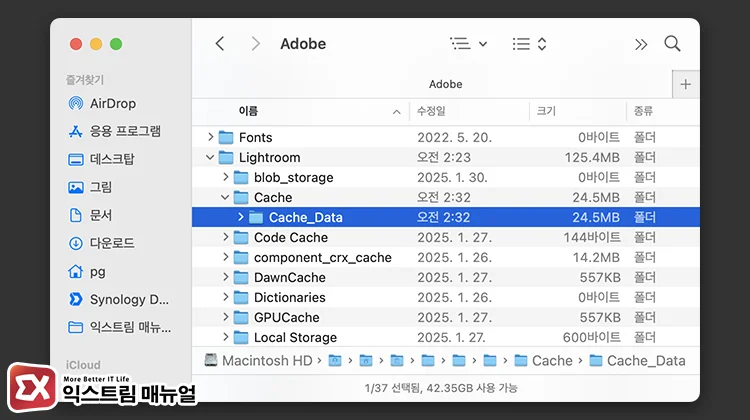
Task: Expand the blob_storage folder
Action: [x=225, y=177]
